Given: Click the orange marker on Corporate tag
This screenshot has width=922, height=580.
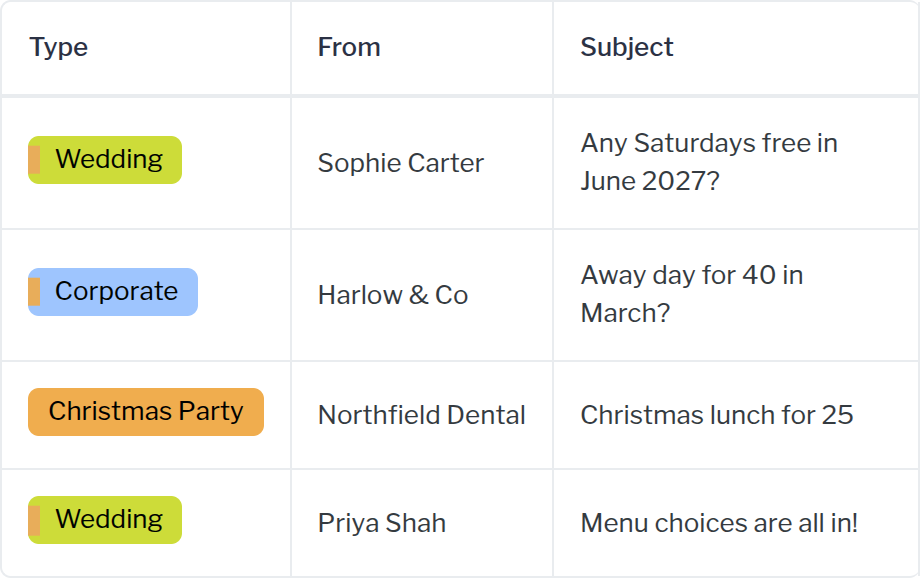Looking at the screenshot, I should point(34,292).
